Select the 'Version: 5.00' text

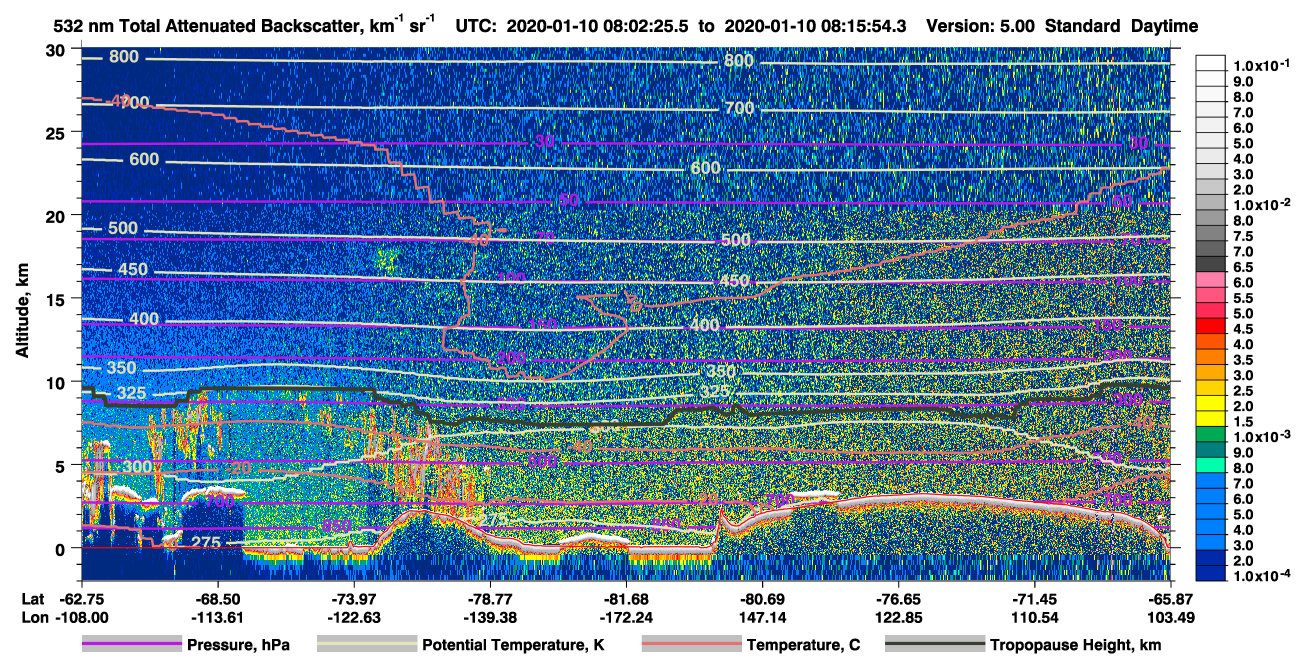(982, 26)
